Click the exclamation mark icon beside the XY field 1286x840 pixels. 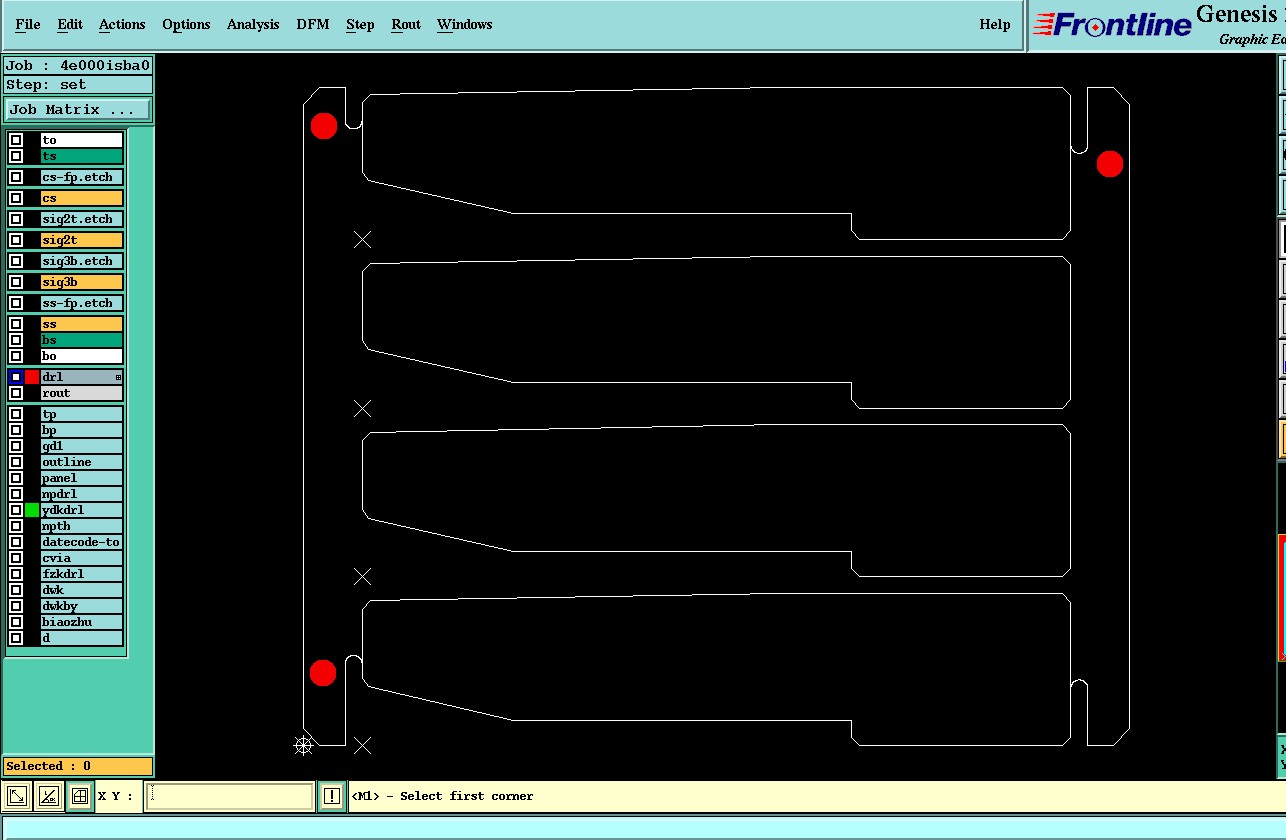(332, 796)
